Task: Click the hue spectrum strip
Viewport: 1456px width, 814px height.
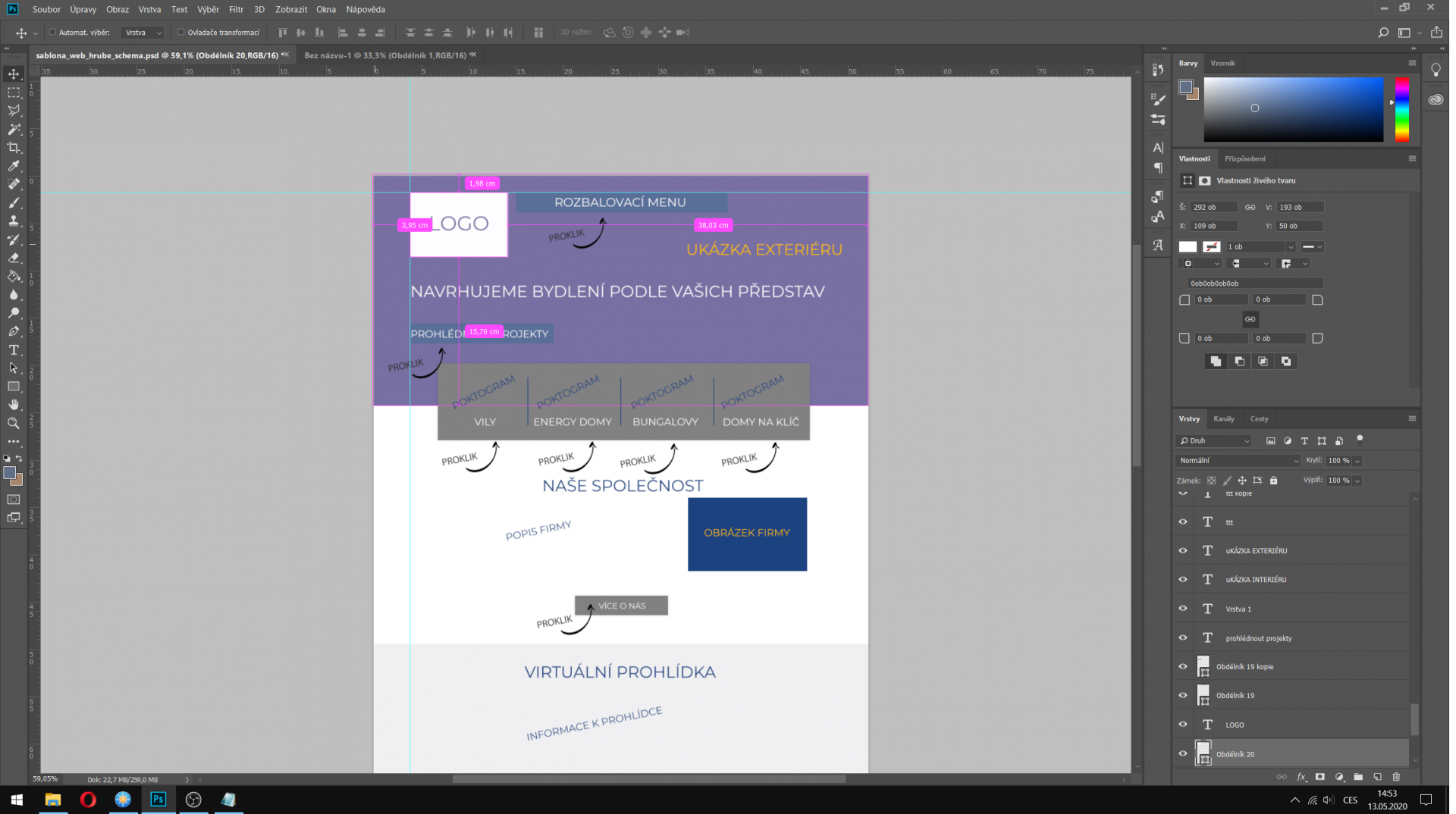Action: click(x=1401, y=109)
